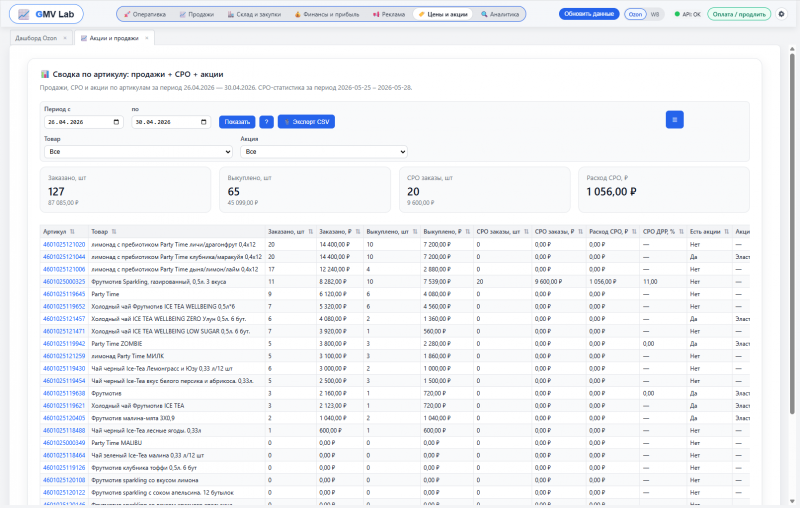Click the Заказано, шт summary card showing 127
800x508 pixels.
(126, 190)
